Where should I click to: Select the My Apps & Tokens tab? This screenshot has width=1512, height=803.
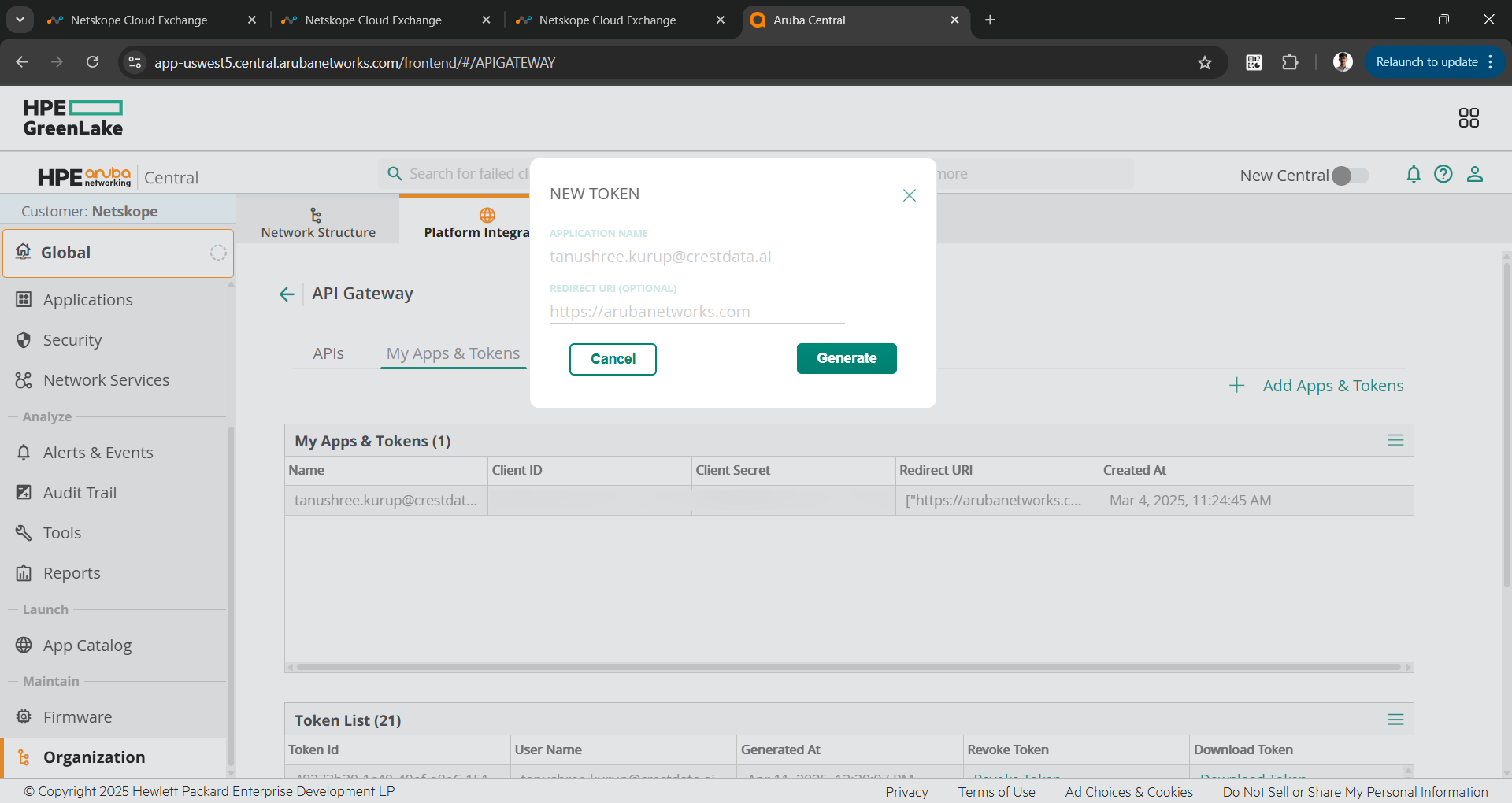point(453,353)
